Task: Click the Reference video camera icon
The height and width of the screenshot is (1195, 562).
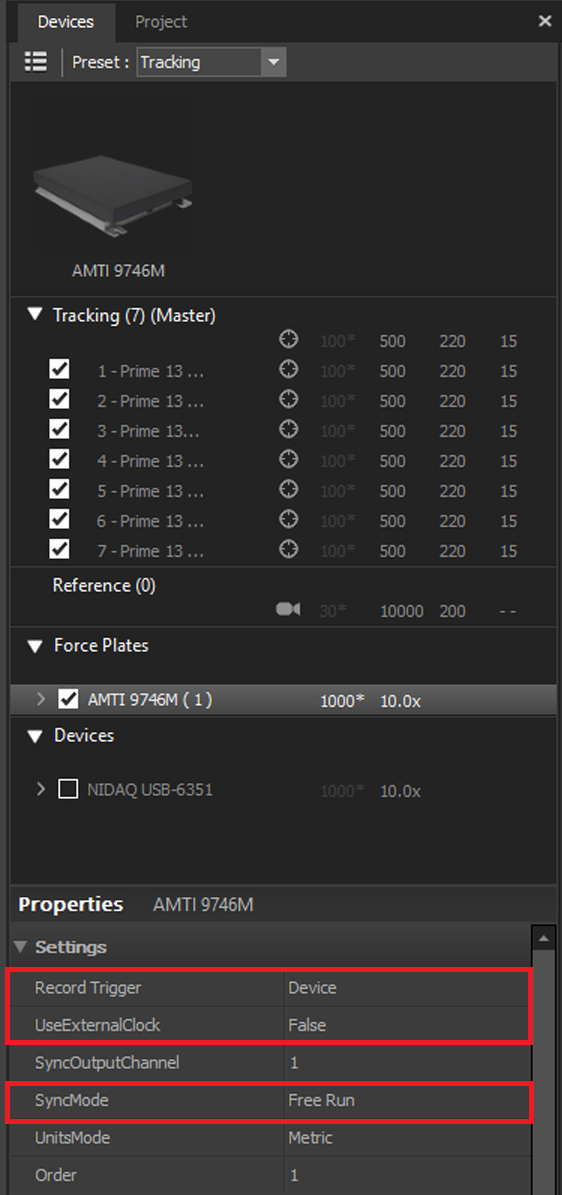Action: click(x=288, y=610)
